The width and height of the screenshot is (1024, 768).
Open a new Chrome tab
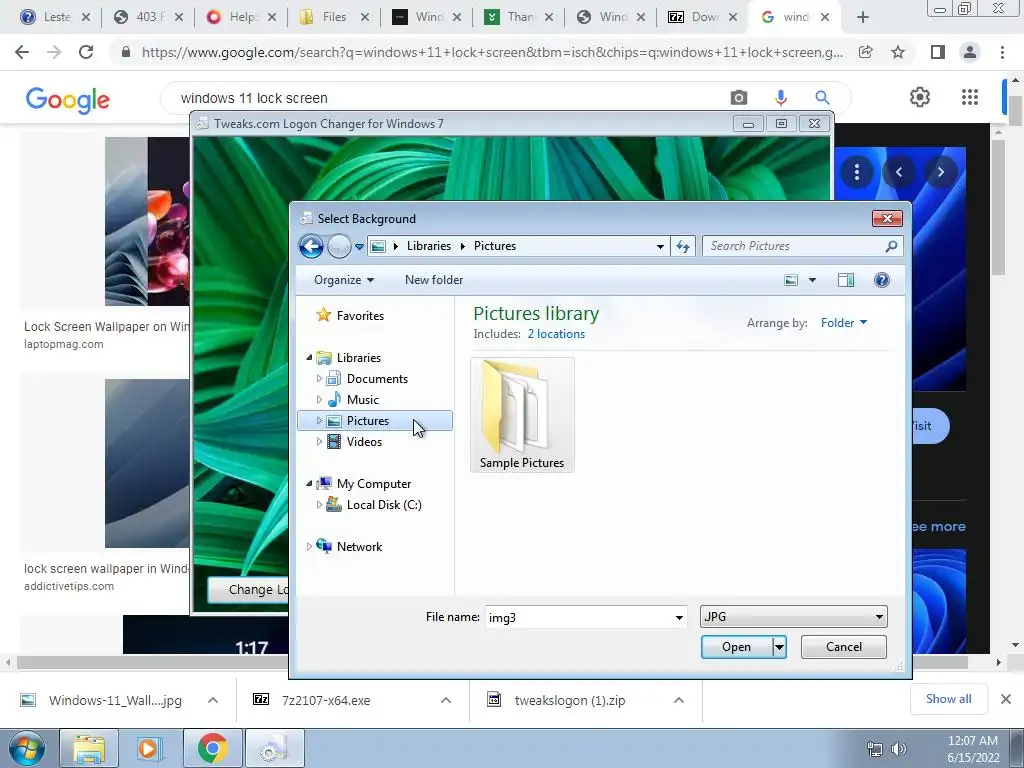[x=863, y=17]
